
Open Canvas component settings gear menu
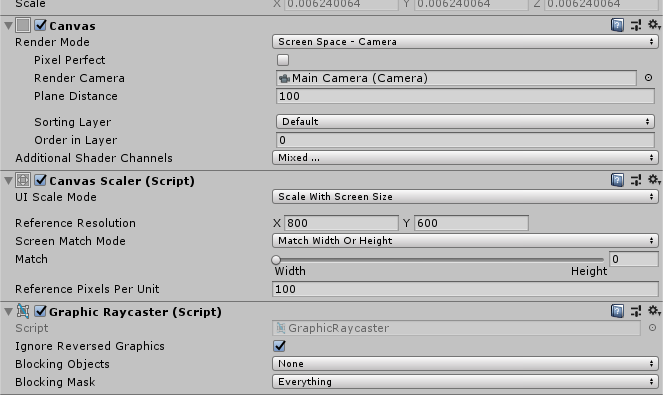(x=654, y=25)
